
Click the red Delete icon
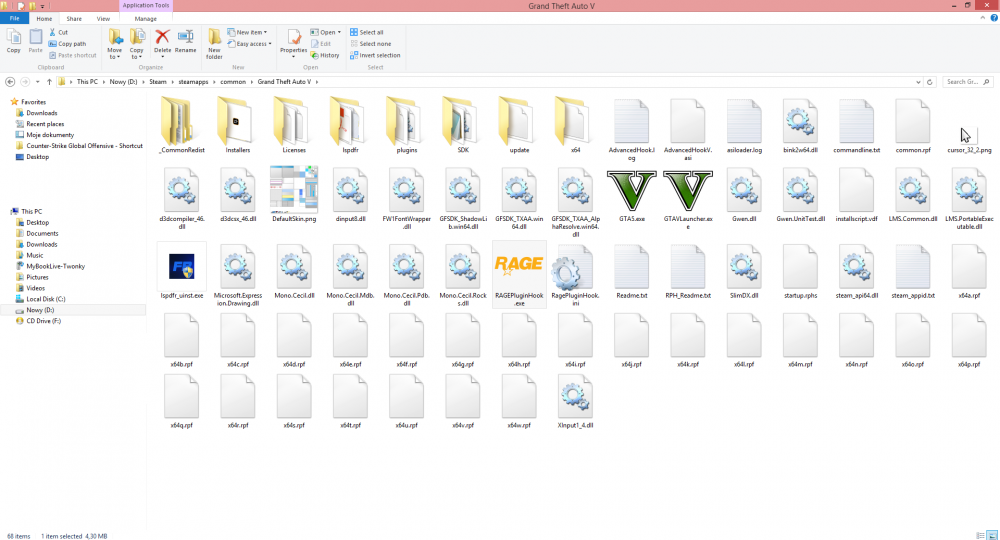(x=163, y=38)
